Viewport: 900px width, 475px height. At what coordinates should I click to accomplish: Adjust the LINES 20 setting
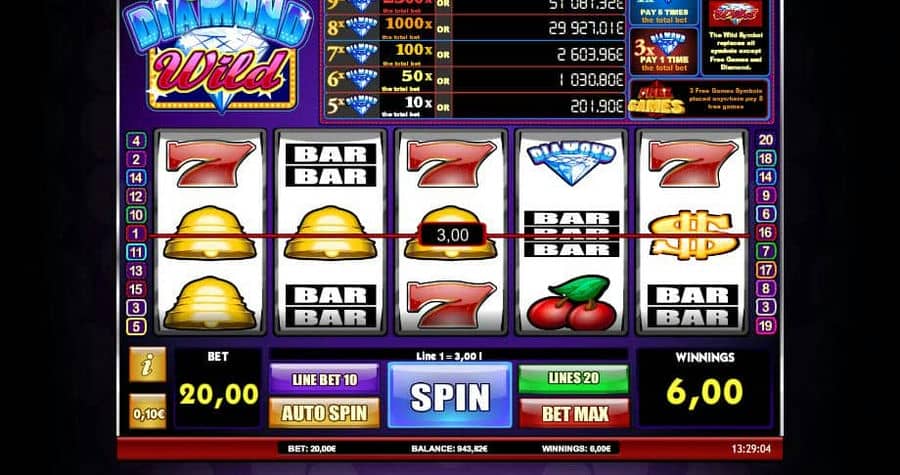[x=574, y=378]
